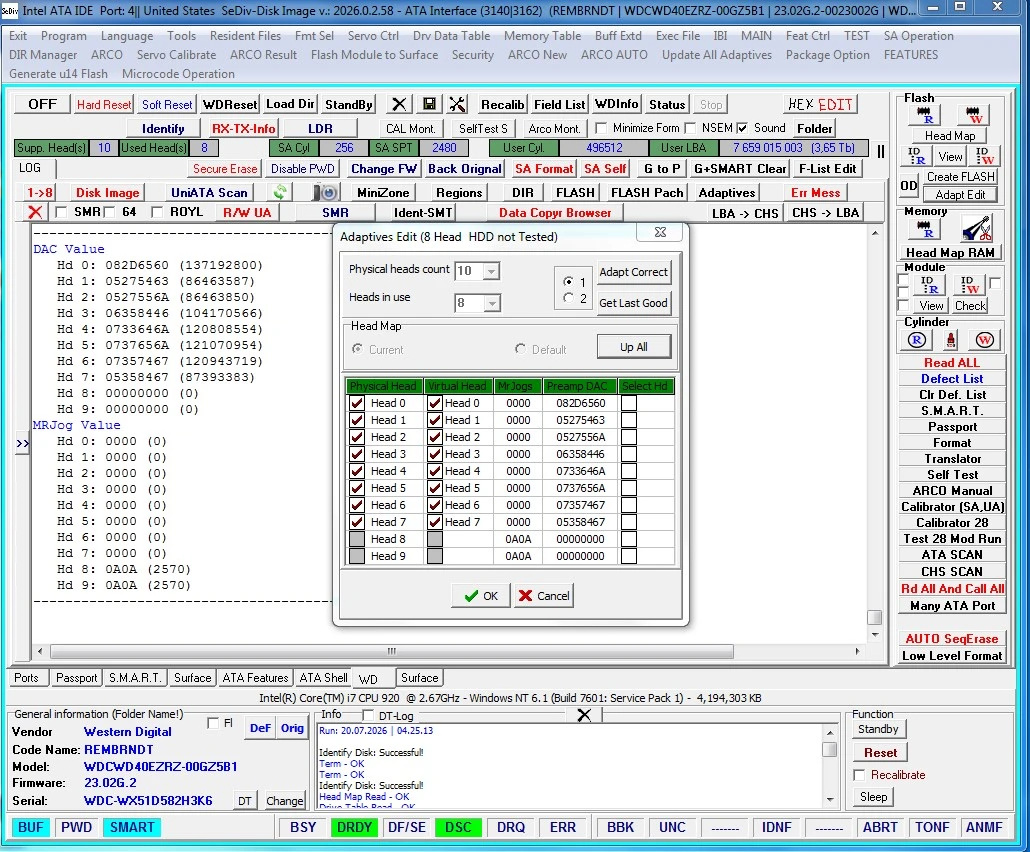This screenshot has width=1030, height=852.
Task: Click the Preamp DAC cell 082D6560
Action: (x=580, y=403)
